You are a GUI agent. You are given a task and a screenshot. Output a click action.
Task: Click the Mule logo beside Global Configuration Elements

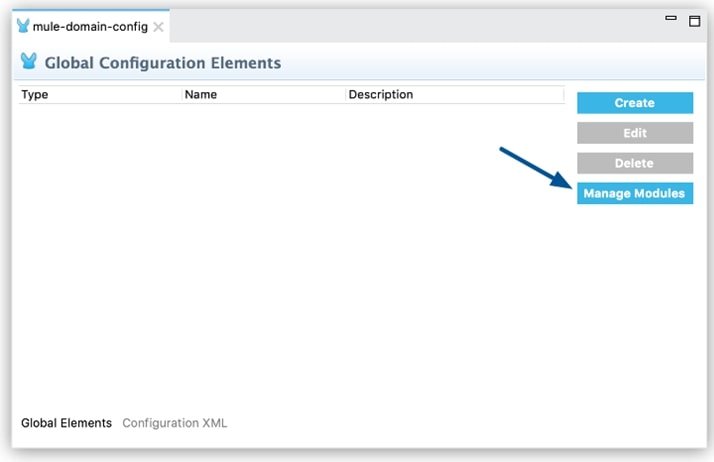click(x=29, y=61)
